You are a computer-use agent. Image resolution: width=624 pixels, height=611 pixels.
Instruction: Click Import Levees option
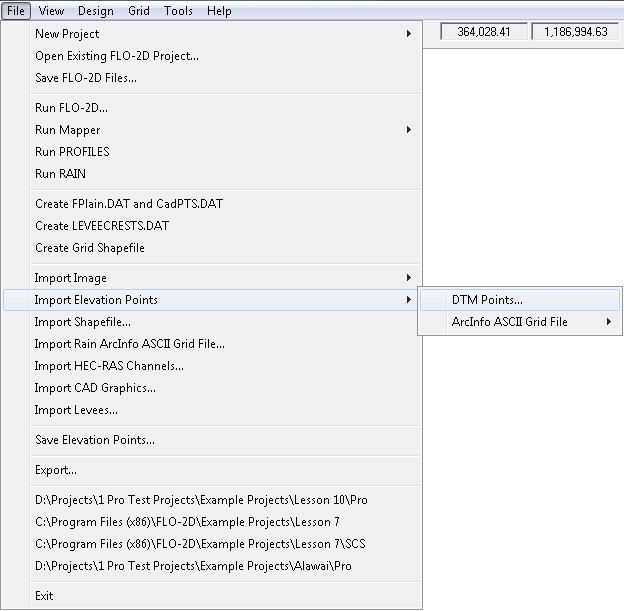(76, 410)
